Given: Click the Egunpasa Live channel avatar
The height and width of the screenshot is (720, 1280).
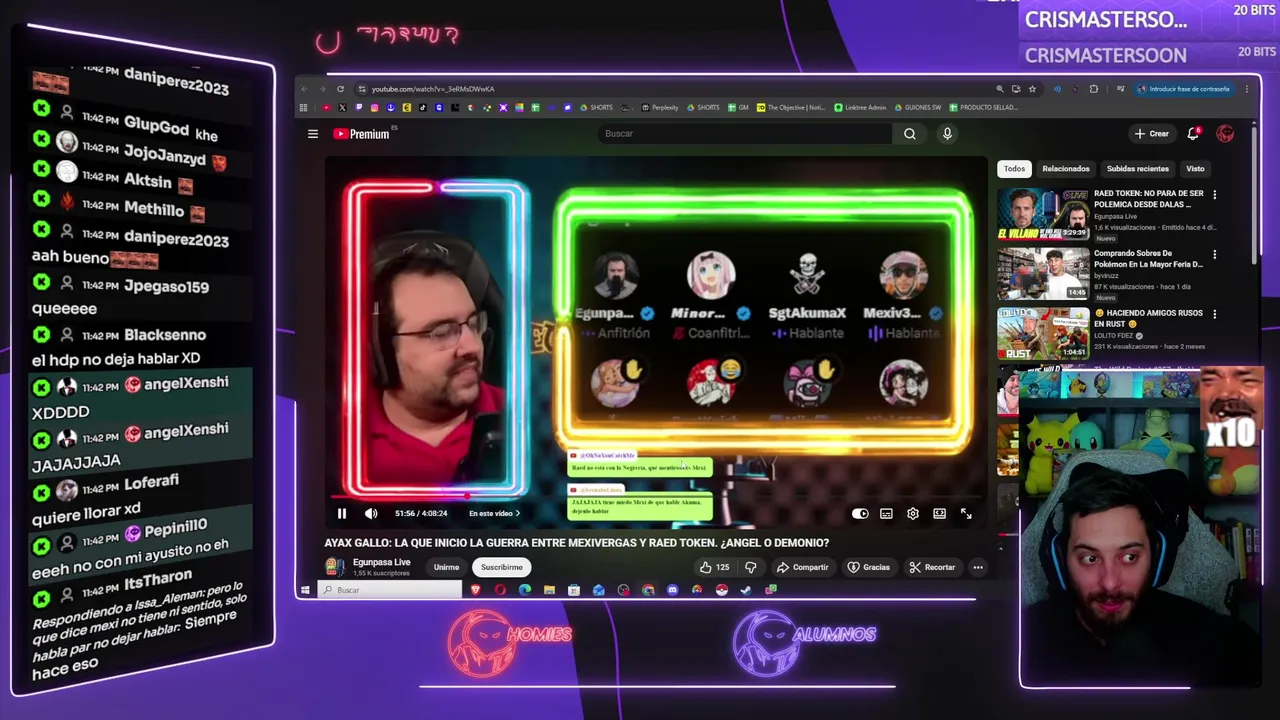Looking at the screenshot, I should click(335, 567).
